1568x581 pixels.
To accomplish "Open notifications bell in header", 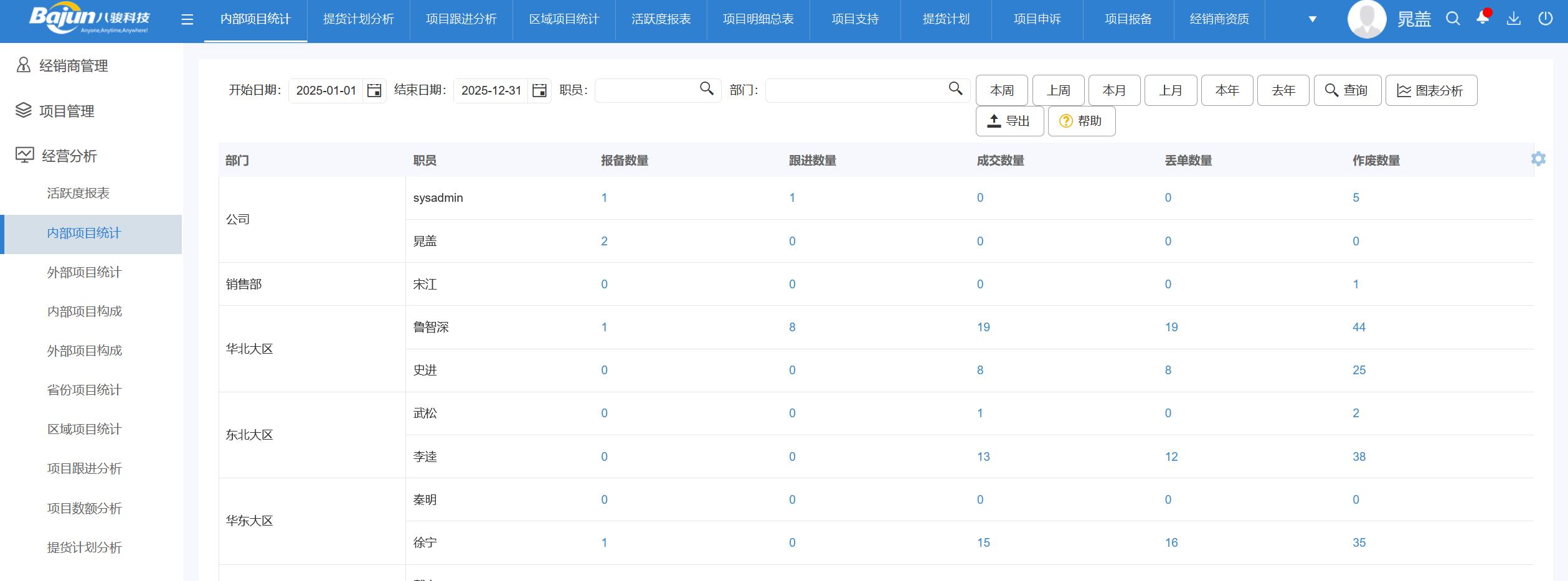I will tap(1483, 19).
